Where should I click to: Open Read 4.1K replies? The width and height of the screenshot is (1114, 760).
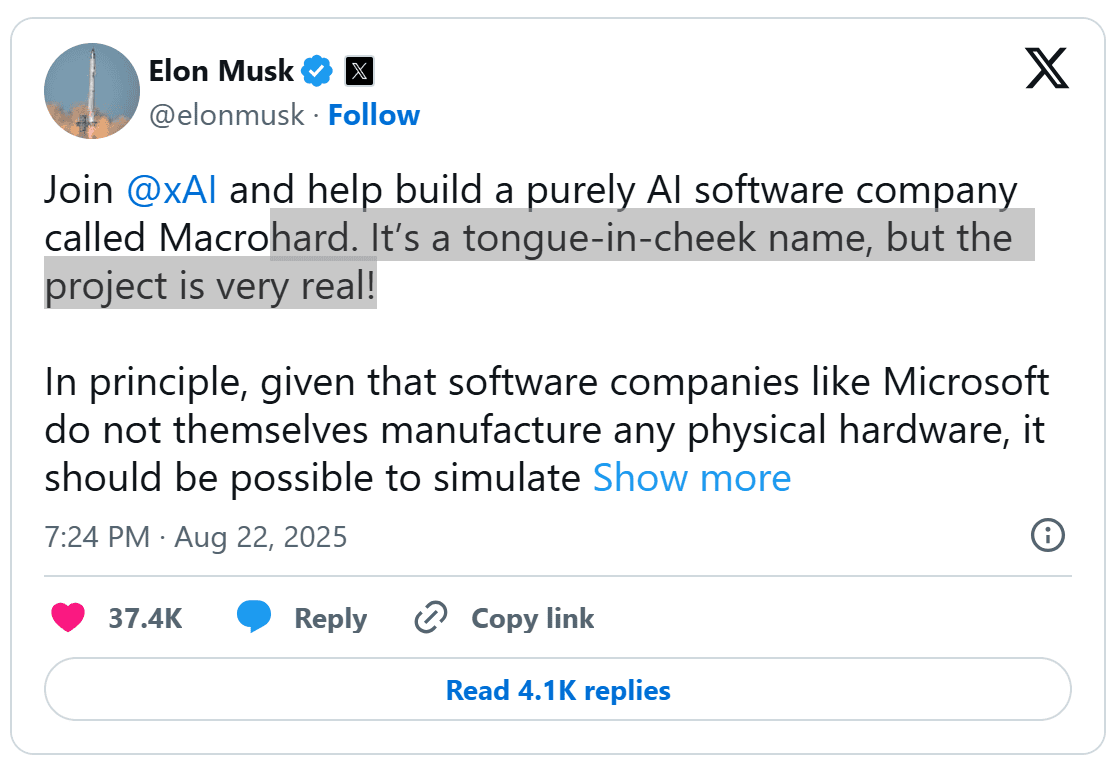(557, 690)
